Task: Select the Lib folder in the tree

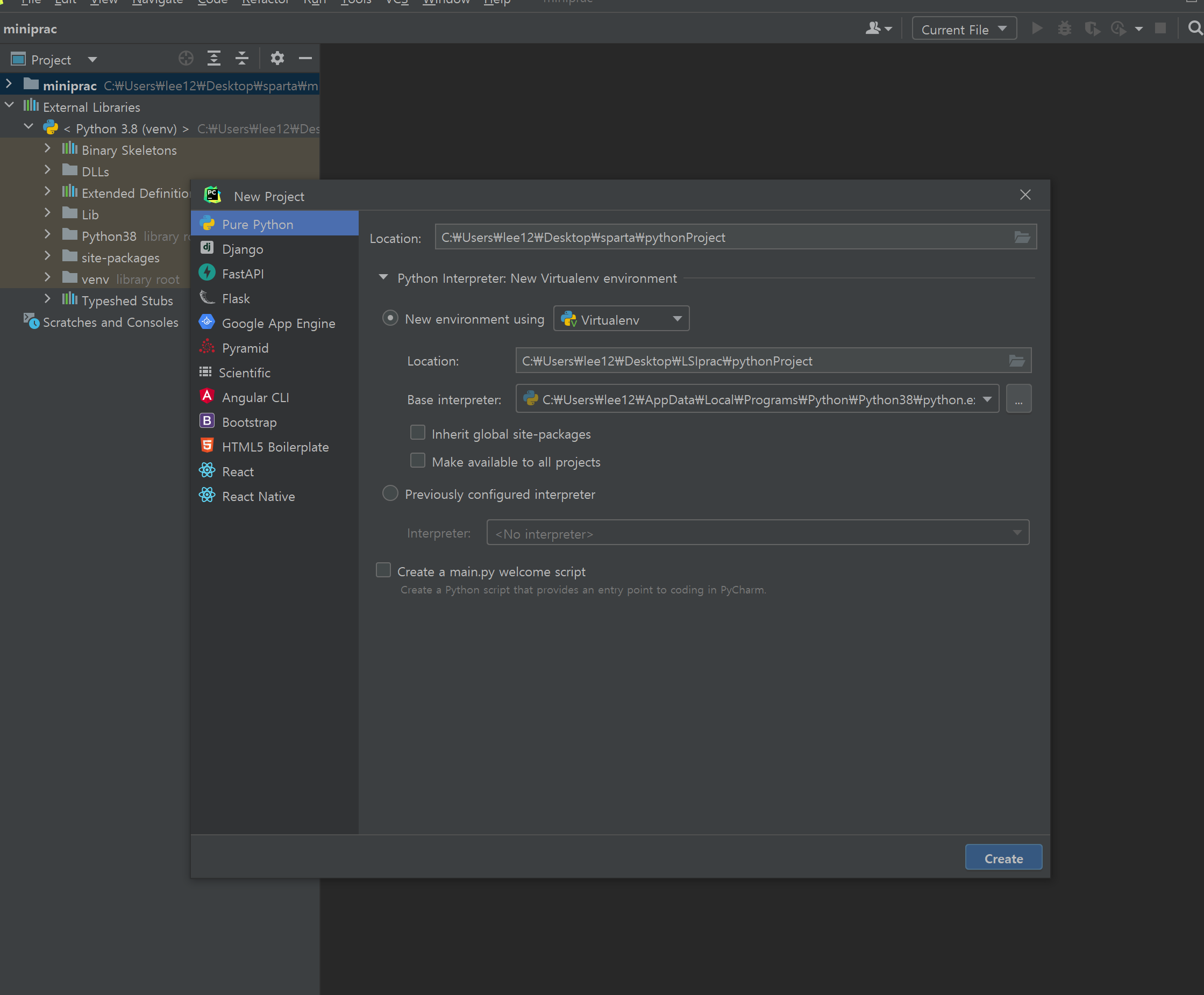Action: pos(90,215)
